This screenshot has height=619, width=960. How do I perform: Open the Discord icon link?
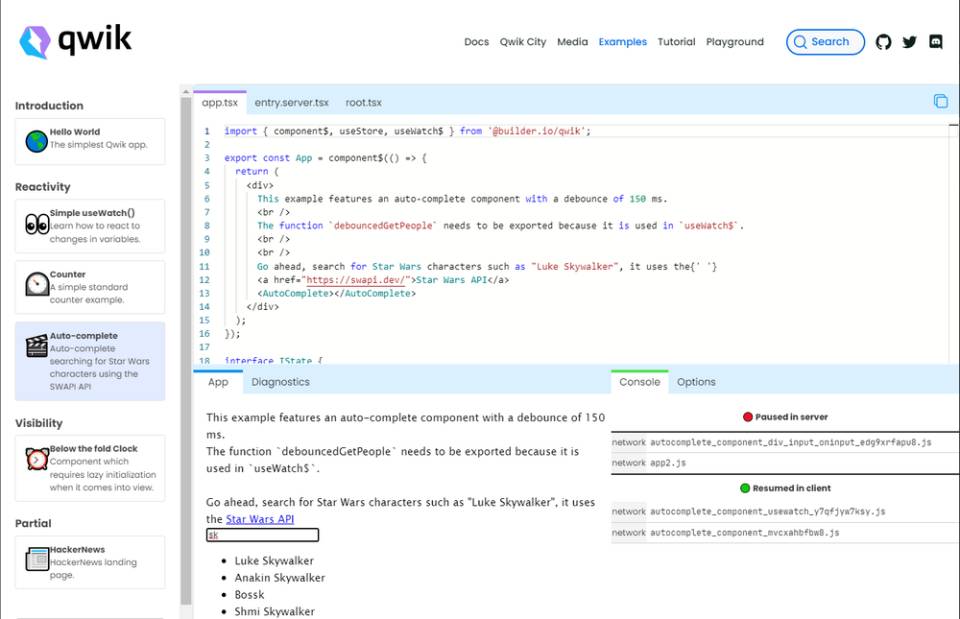936,42
